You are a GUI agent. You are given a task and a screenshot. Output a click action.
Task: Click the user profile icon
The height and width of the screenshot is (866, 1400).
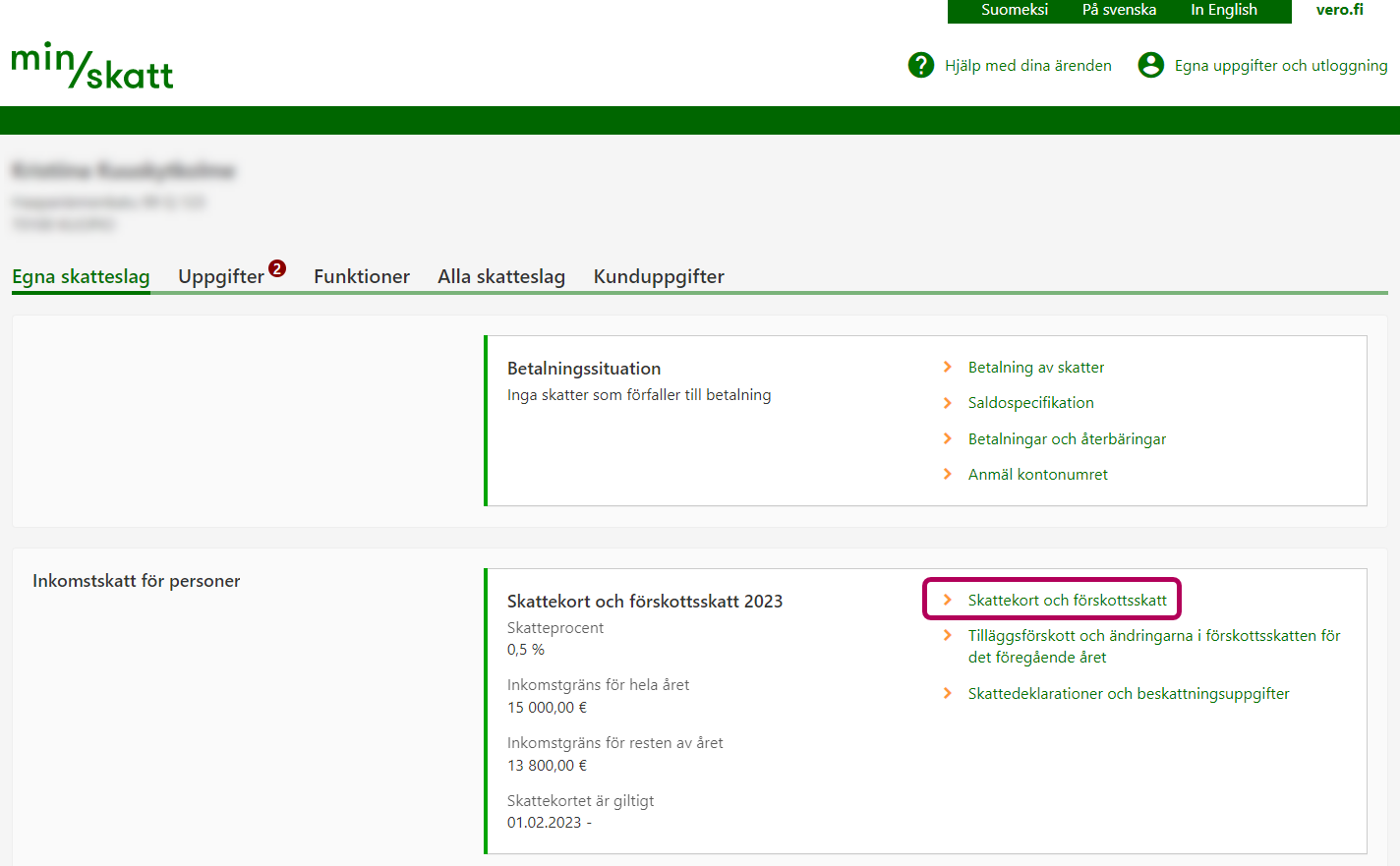pyautogui.click(x=1150, y=65)
